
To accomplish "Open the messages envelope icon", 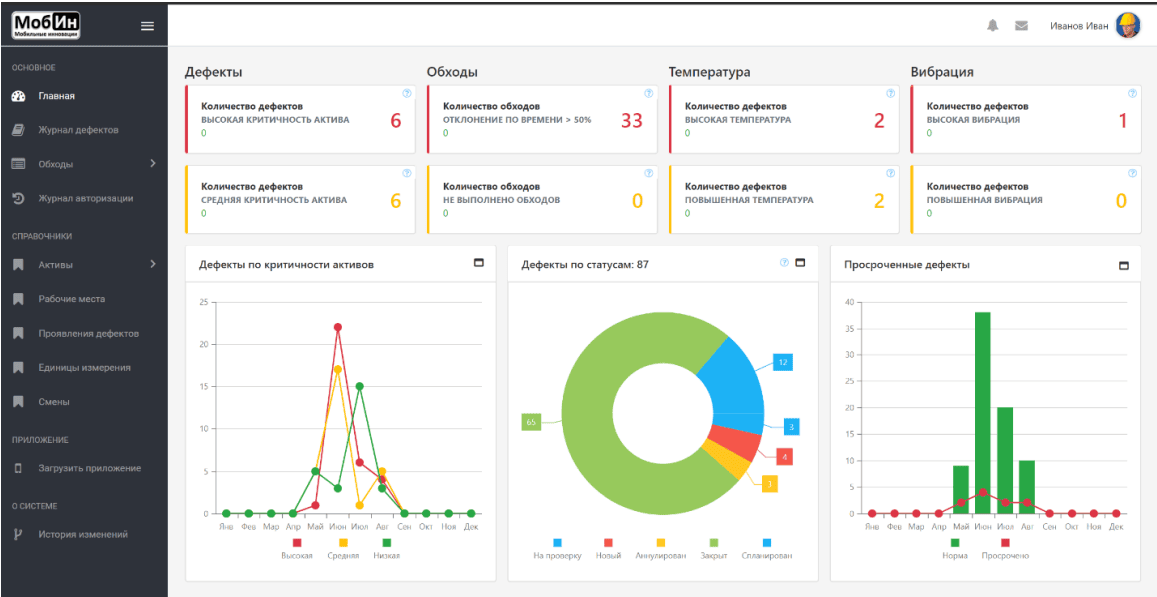I will (x=1021, y=26).
